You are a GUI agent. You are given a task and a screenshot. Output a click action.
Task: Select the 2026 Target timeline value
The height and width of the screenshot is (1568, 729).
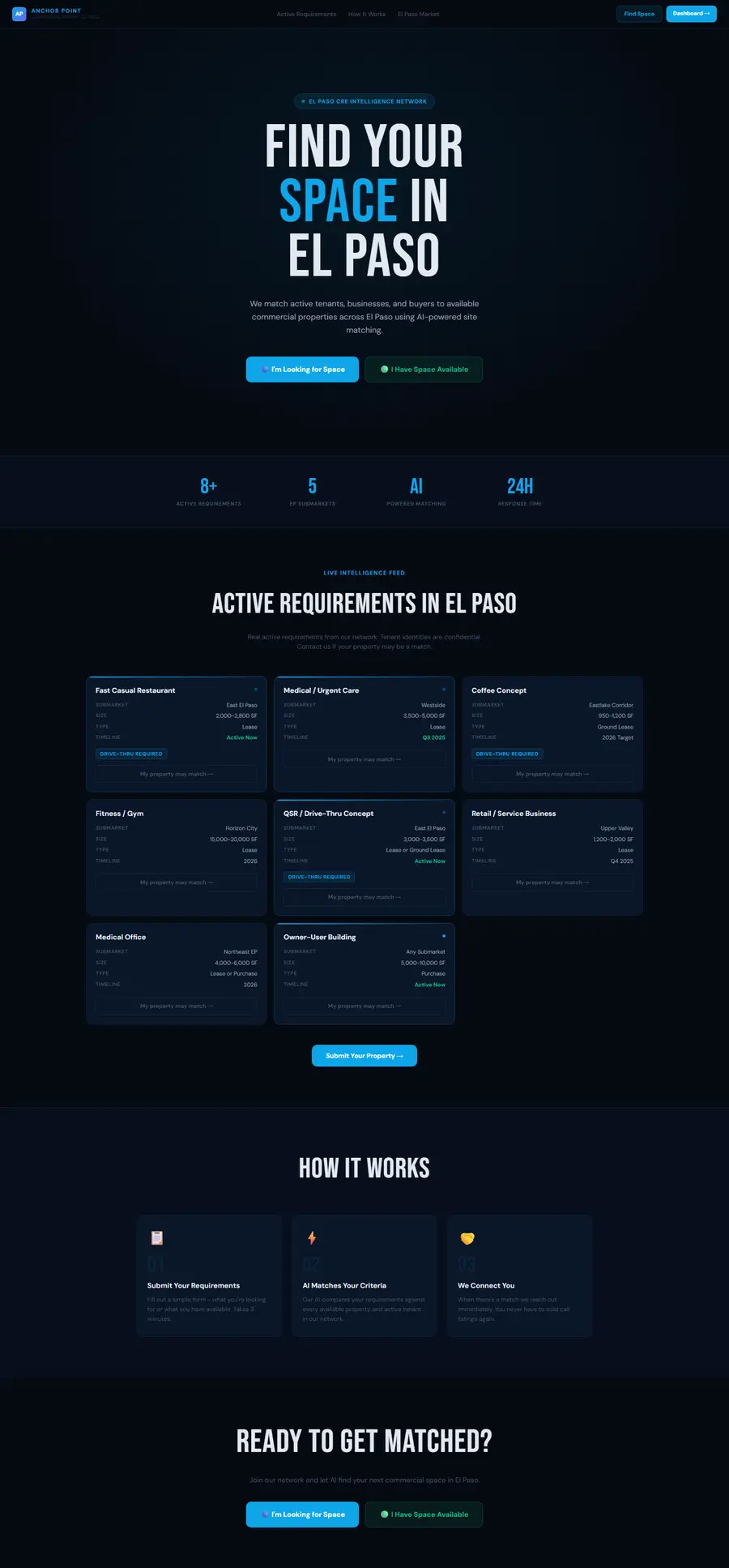pos(618,737)
